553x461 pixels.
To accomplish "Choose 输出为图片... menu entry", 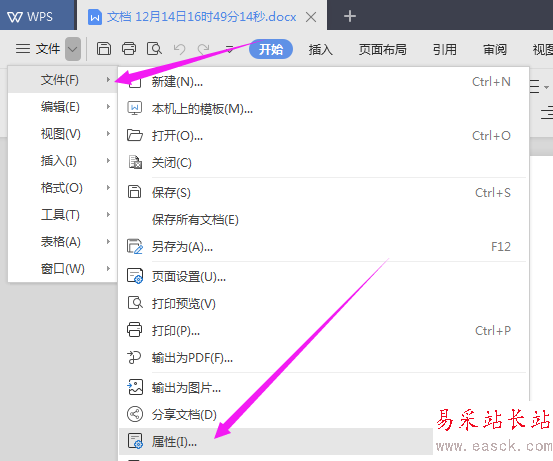I will pyautogui.click(x=324, y=388).
